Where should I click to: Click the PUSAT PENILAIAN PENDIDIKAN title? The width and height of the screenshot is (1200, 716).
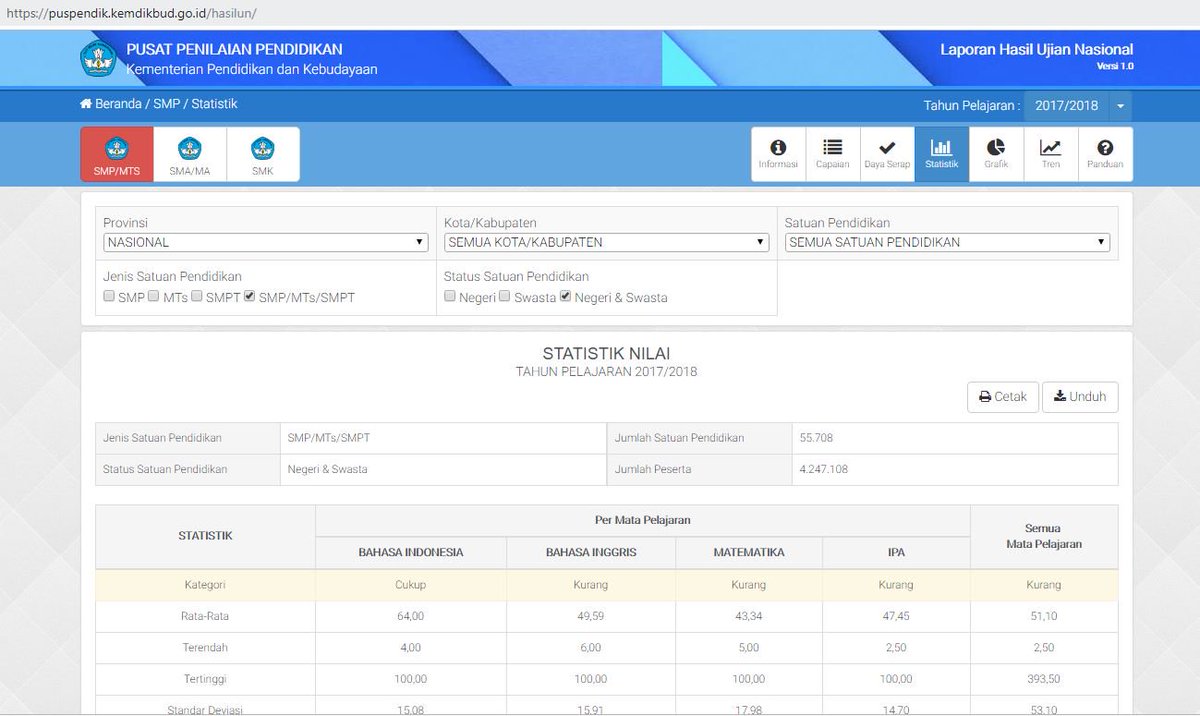click(234, 49)
